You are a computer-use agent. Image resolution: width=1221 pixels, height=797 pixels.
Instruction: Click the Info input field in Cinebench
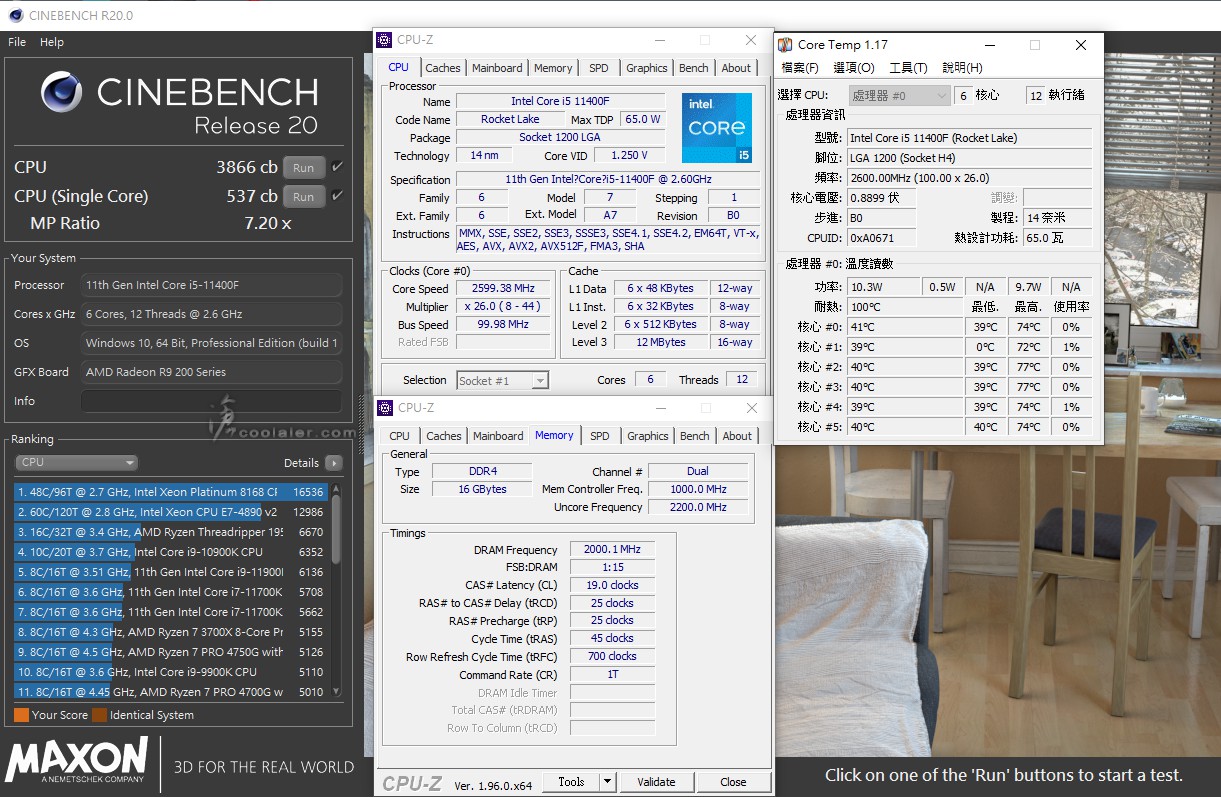(x=211, y=401)
